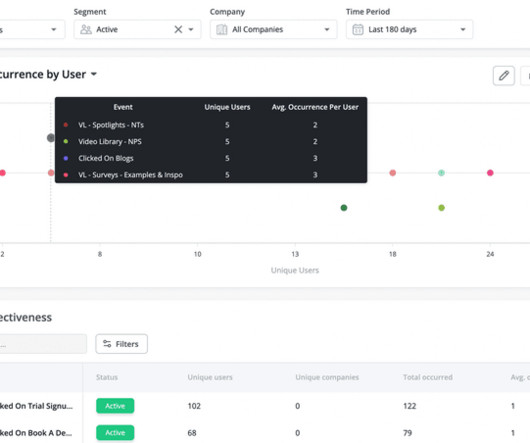Click the calendar icon in Time Period
Viewport: 530px width, 443px height.
click(x=358, y=29)
